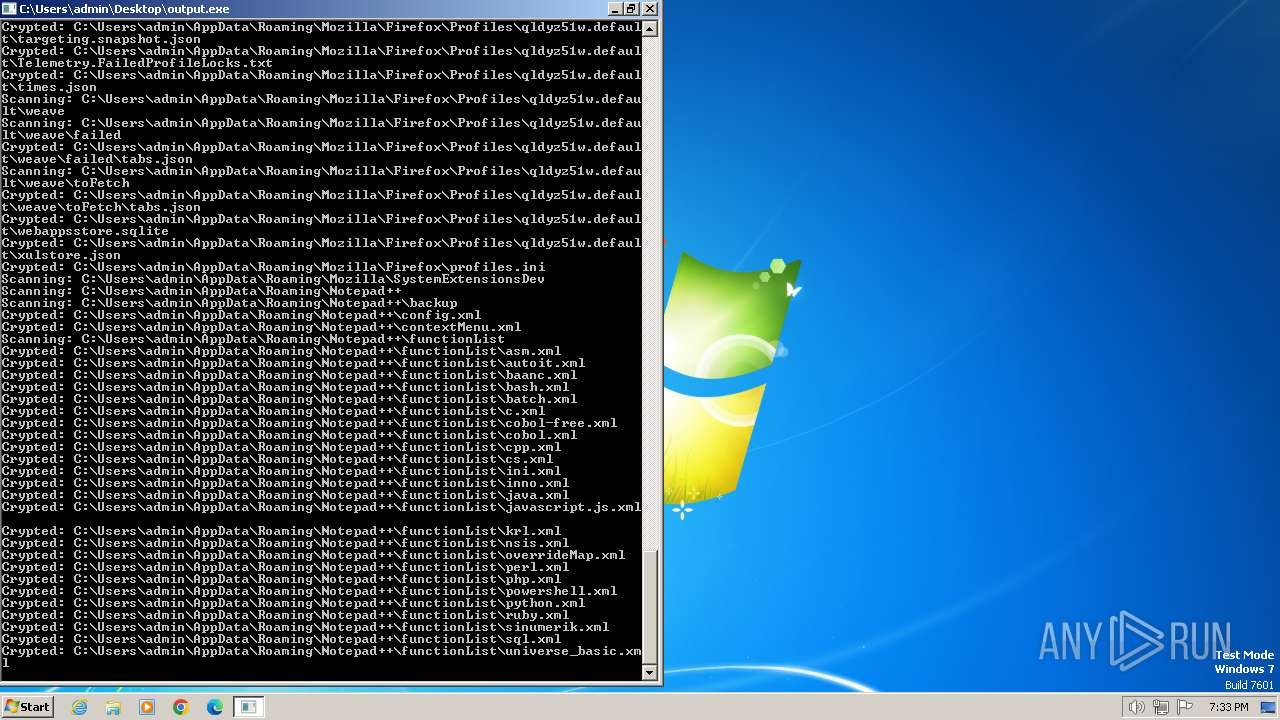
Task: Minimize the output.exe console window
Action: coord(613,9)
